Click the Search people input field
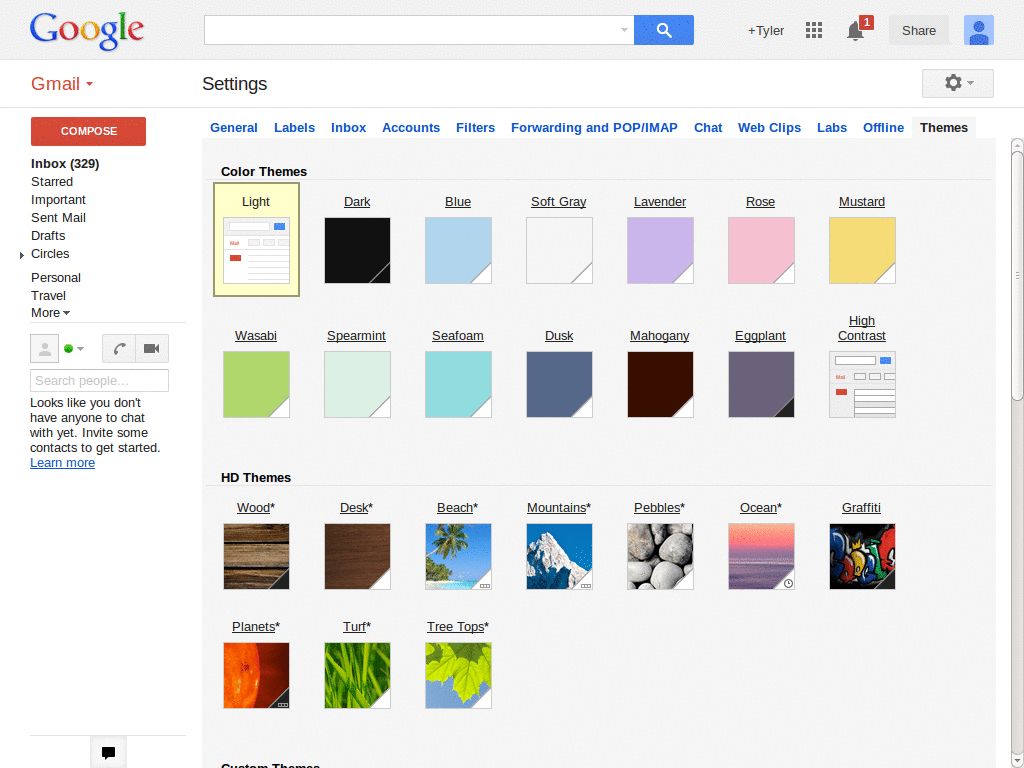The height and width of the screenshot is (768, 1024). (x=99, y=381)
